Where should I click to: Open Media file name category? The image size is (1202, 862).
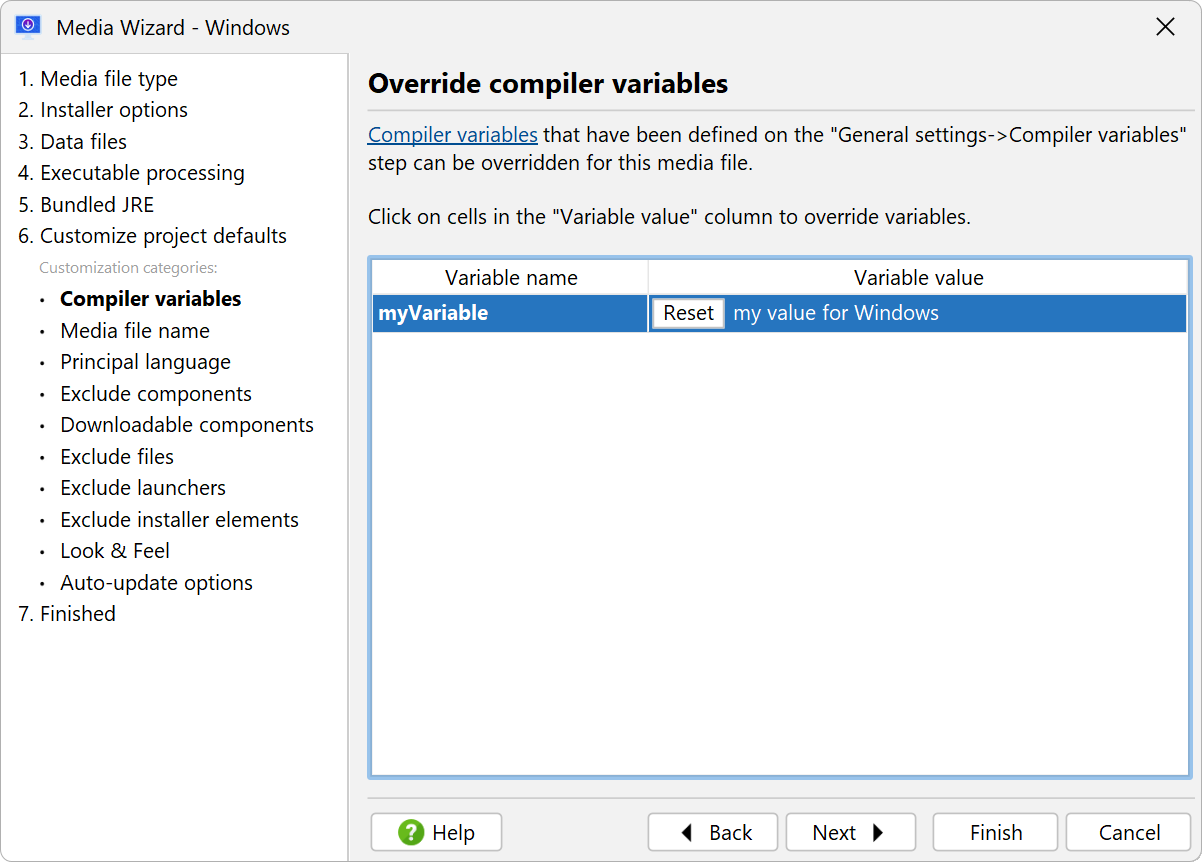tap(135, 331)
